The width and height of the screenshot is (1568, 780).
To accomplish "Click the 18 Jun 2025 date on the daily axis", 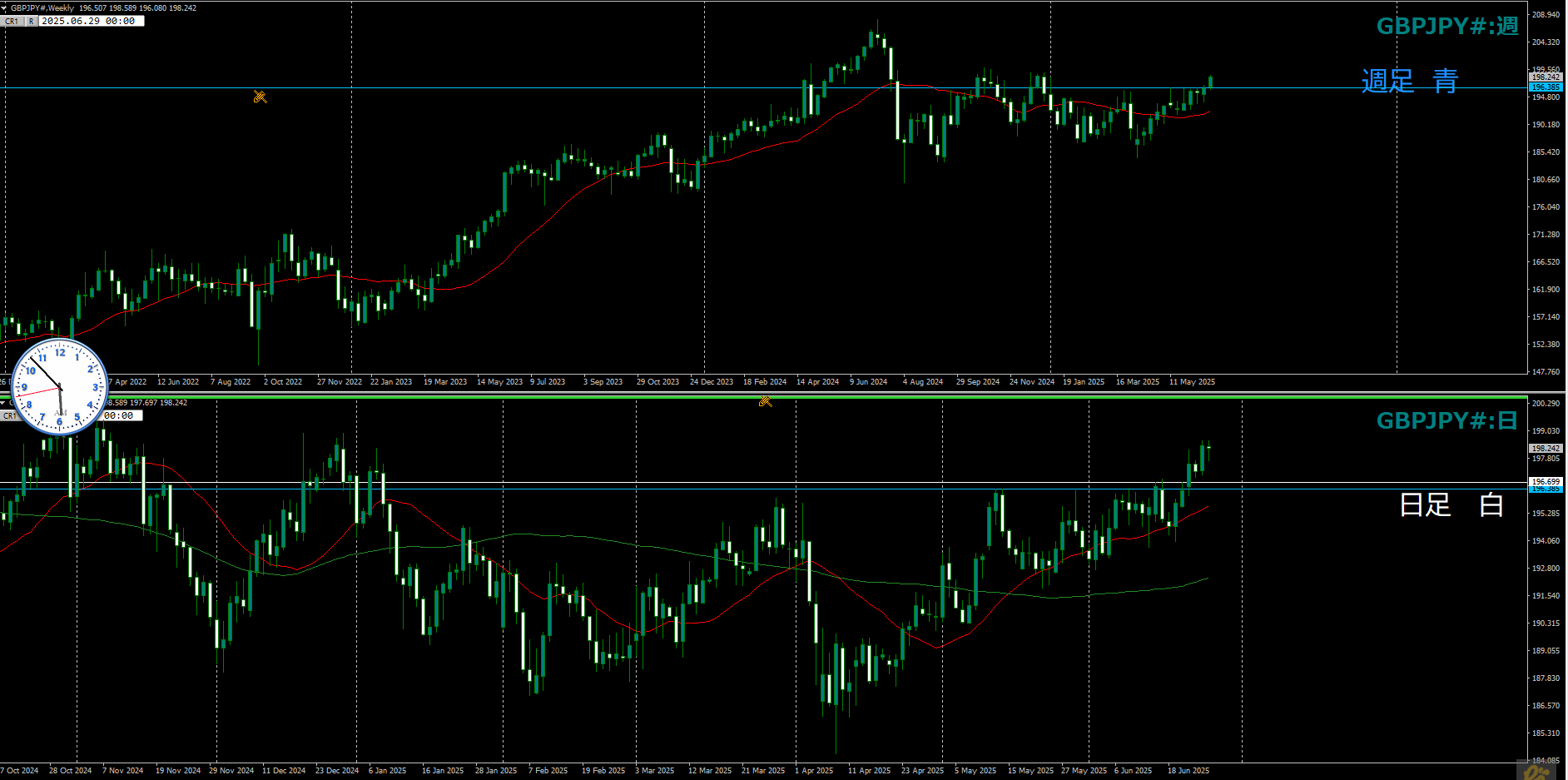I will [x=1188, y=771].
